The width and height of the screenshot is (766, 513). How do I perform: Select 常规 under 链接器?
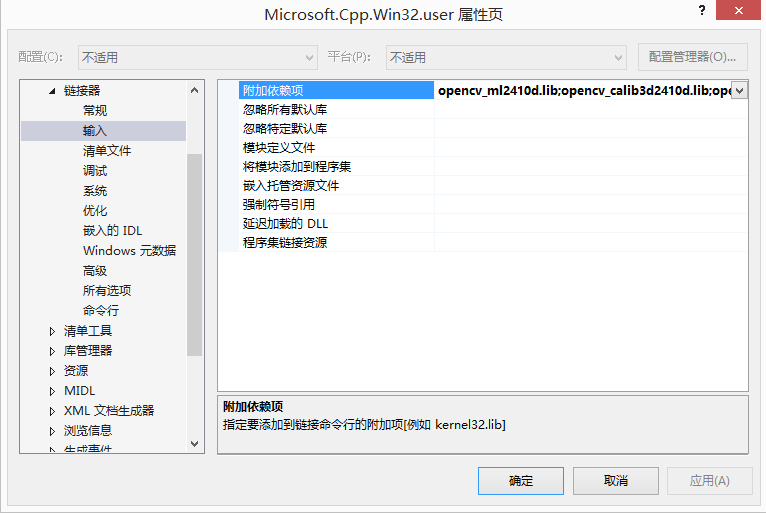[95, 110]
